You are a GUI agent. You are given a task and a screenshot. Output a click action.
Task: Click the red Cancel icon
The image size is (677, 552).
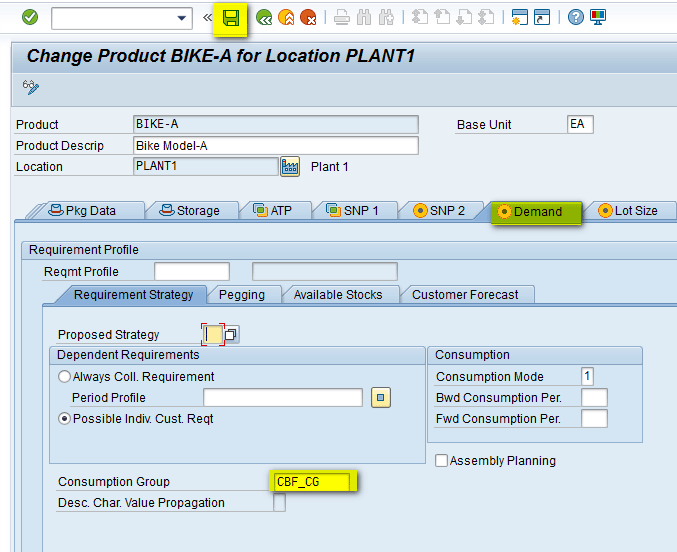(308, 17)
